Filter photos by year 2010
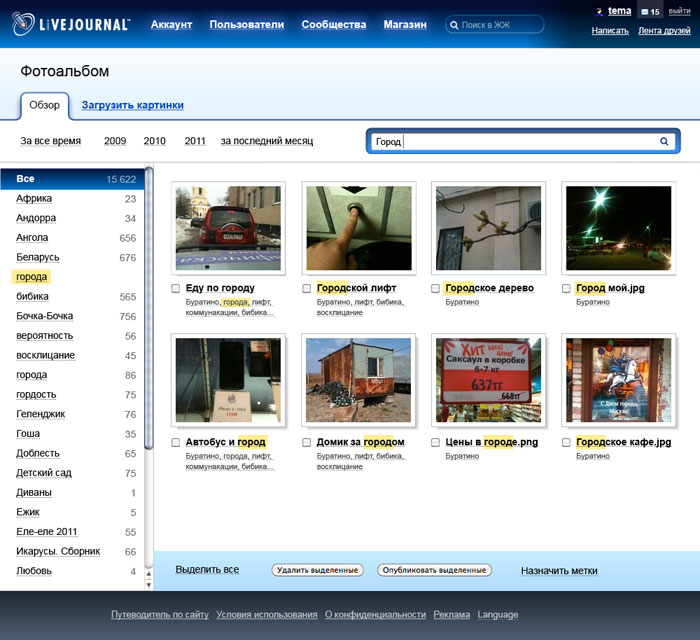This screenshot has height=640, width=700. click(x=155, y=141)
